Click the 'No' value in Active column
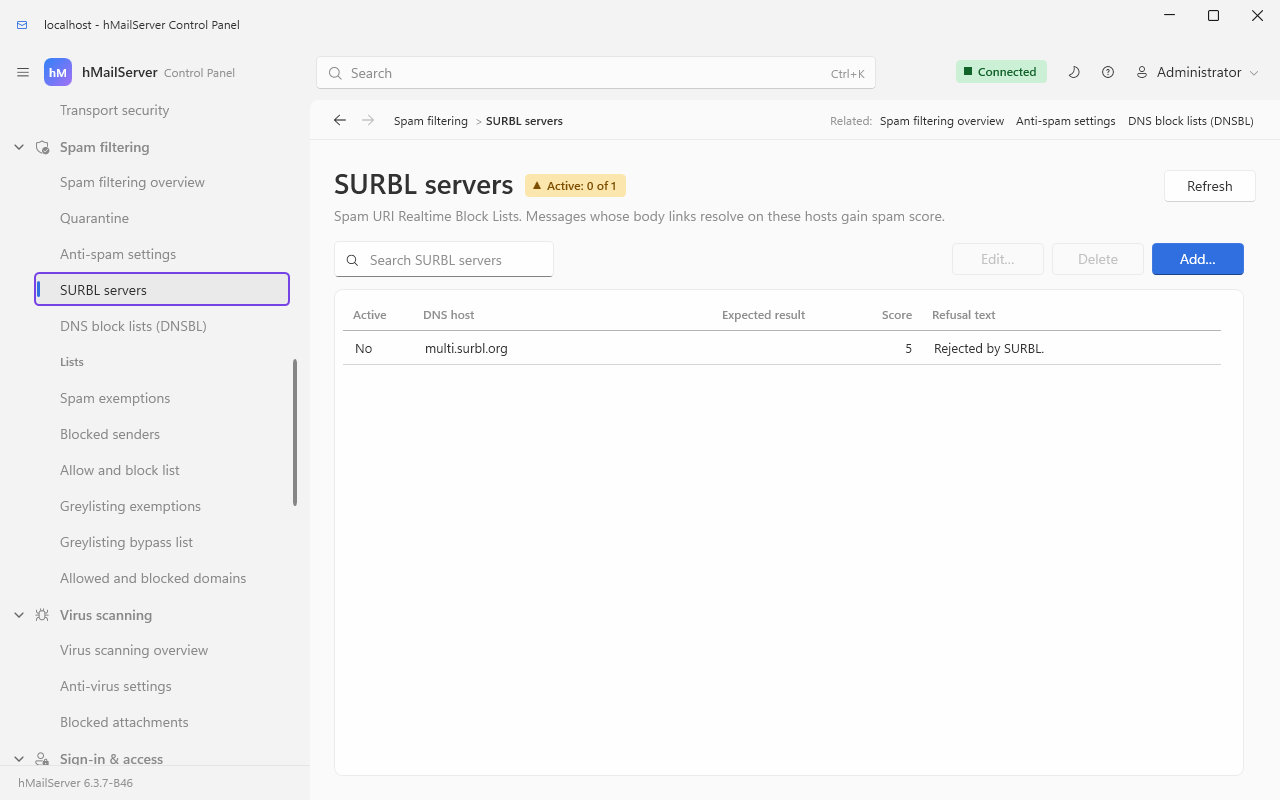1280x800 pixels. pos(363,349)
